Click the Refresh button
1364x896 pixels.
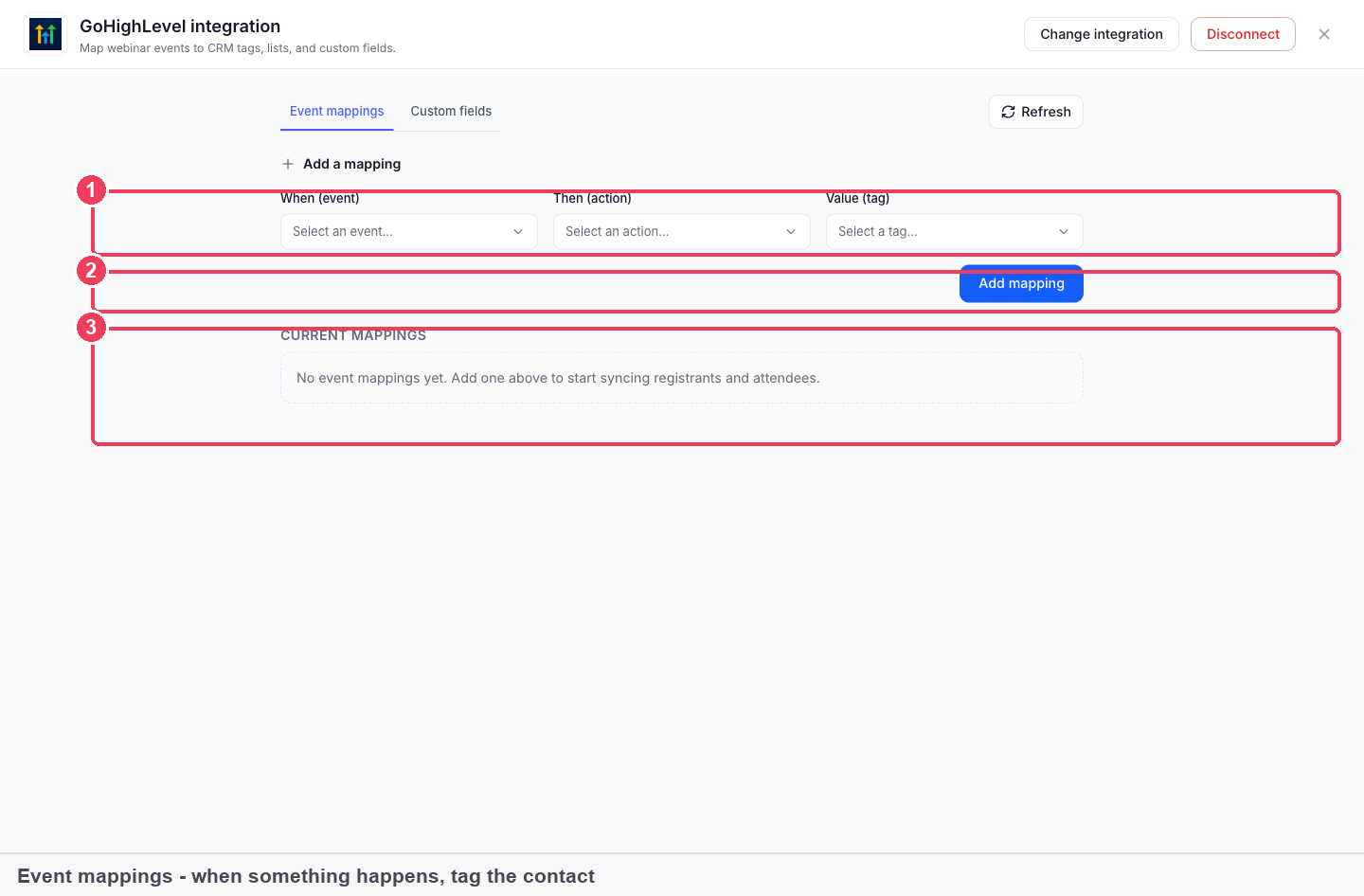coord(1036,112)
